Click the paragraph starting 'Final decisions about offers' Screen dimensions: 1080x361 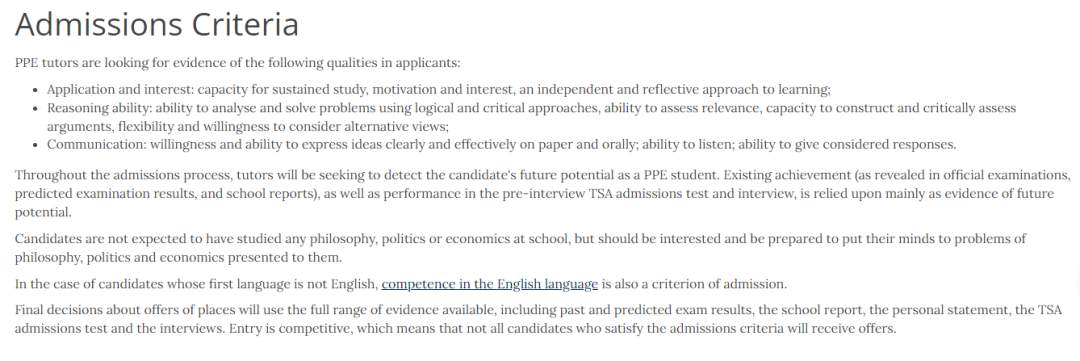tap(538, 319)
